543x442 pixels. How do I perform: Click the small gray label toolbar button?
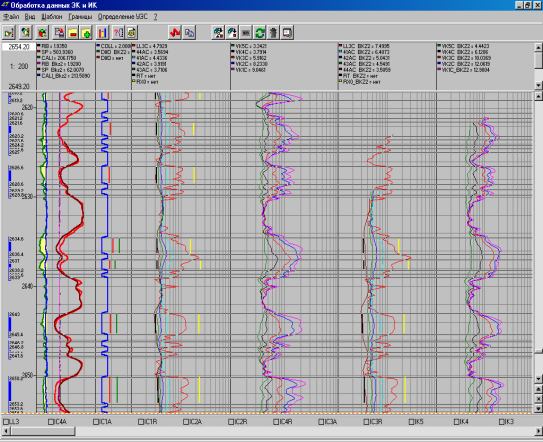246,33
